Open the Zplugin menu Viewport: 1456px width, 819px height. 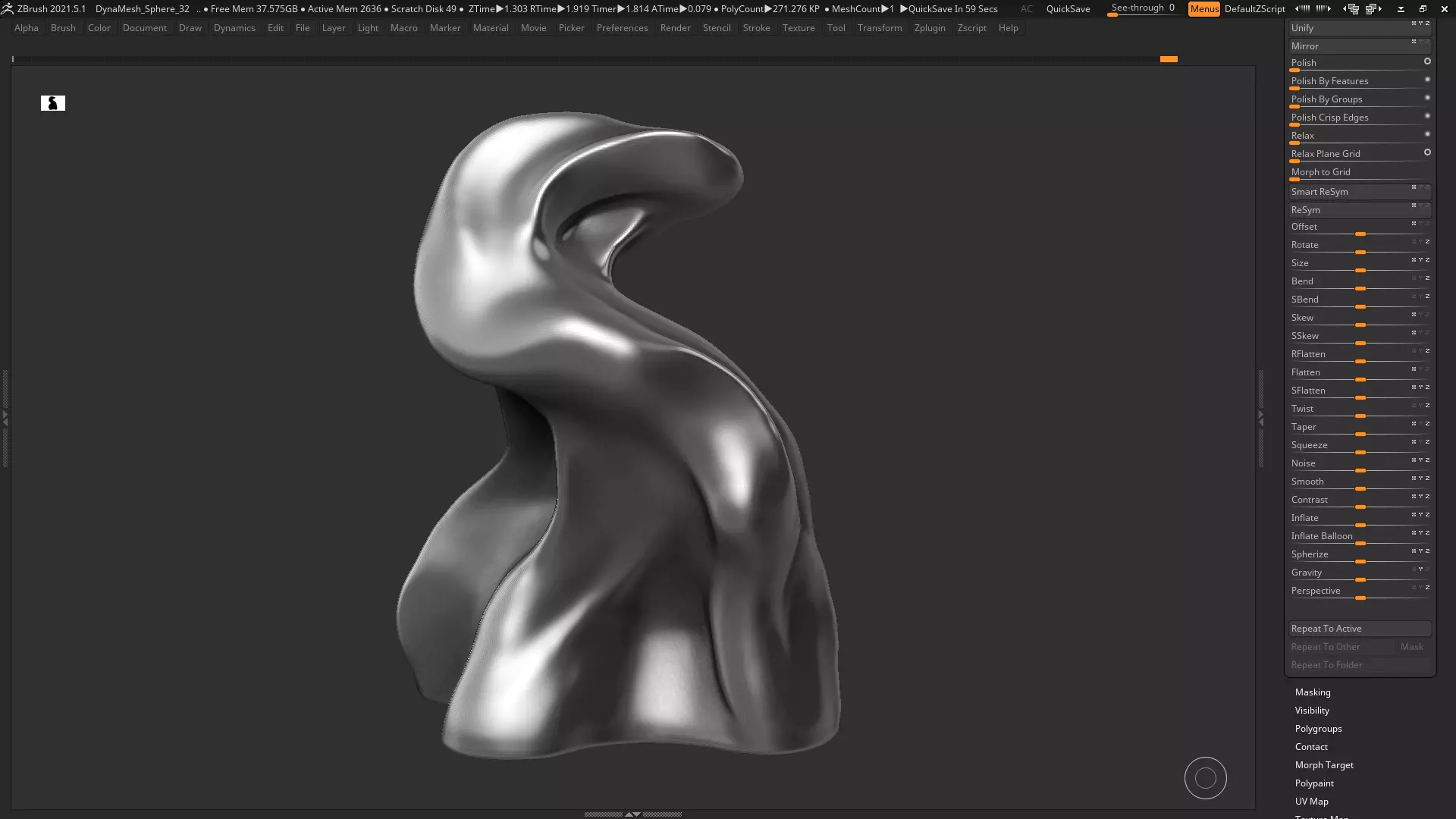(929, 28)
